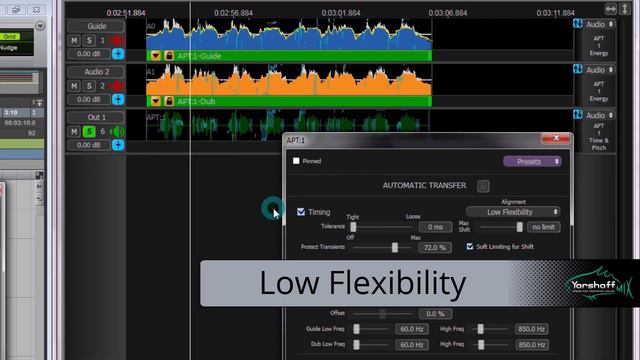Open the APT:1-Dub region dropdown arrow
Image resolution: width=640 pixels, height=360 pixels.
(156, 101)
